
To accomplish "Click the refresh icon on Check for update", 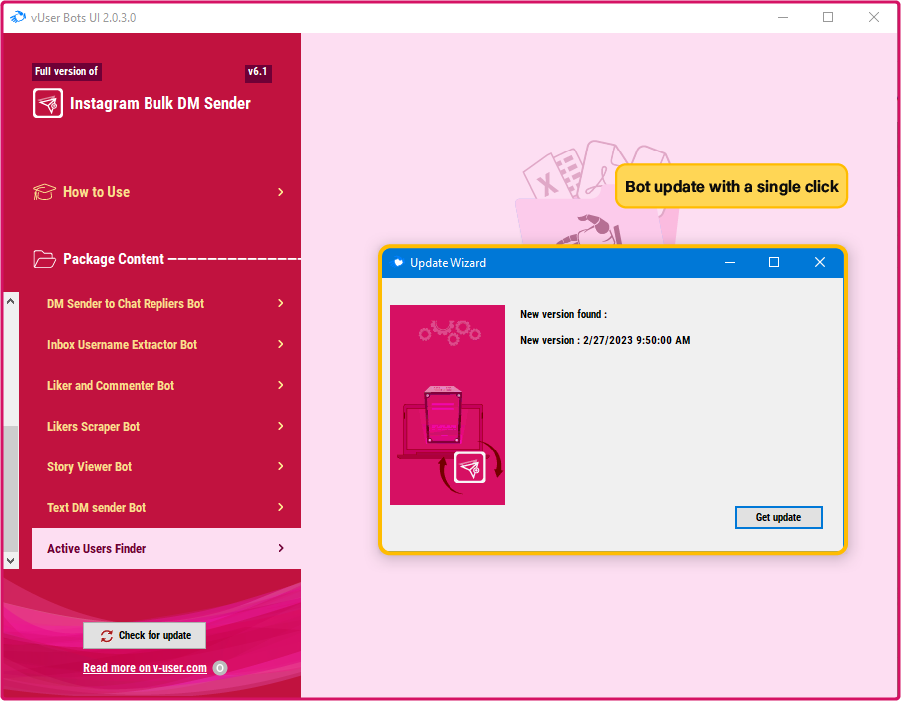I will [x=107, y=635].
